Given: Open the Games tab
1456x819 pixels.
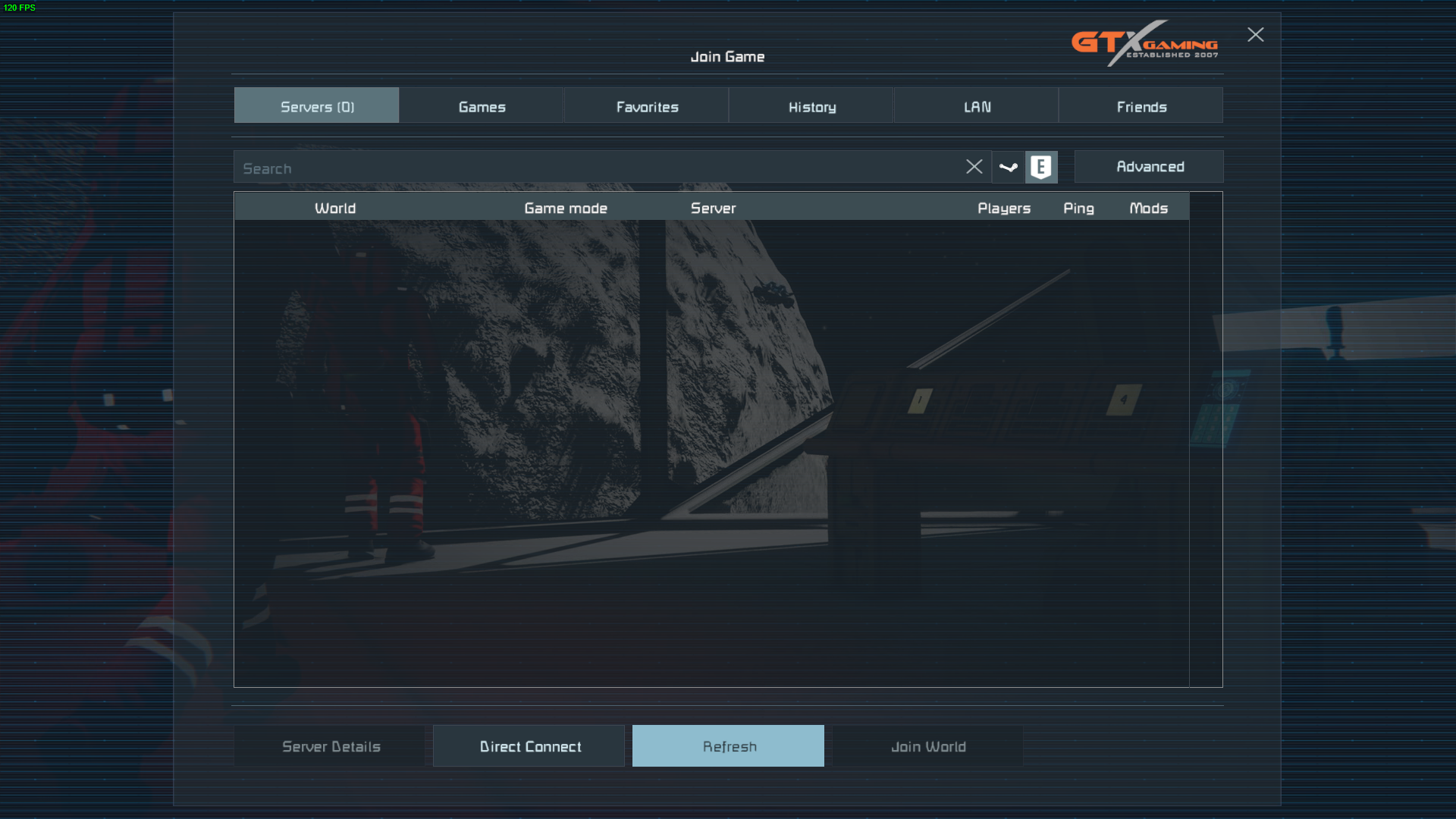Looking at the screenshot, I should (x=482, y=107).
